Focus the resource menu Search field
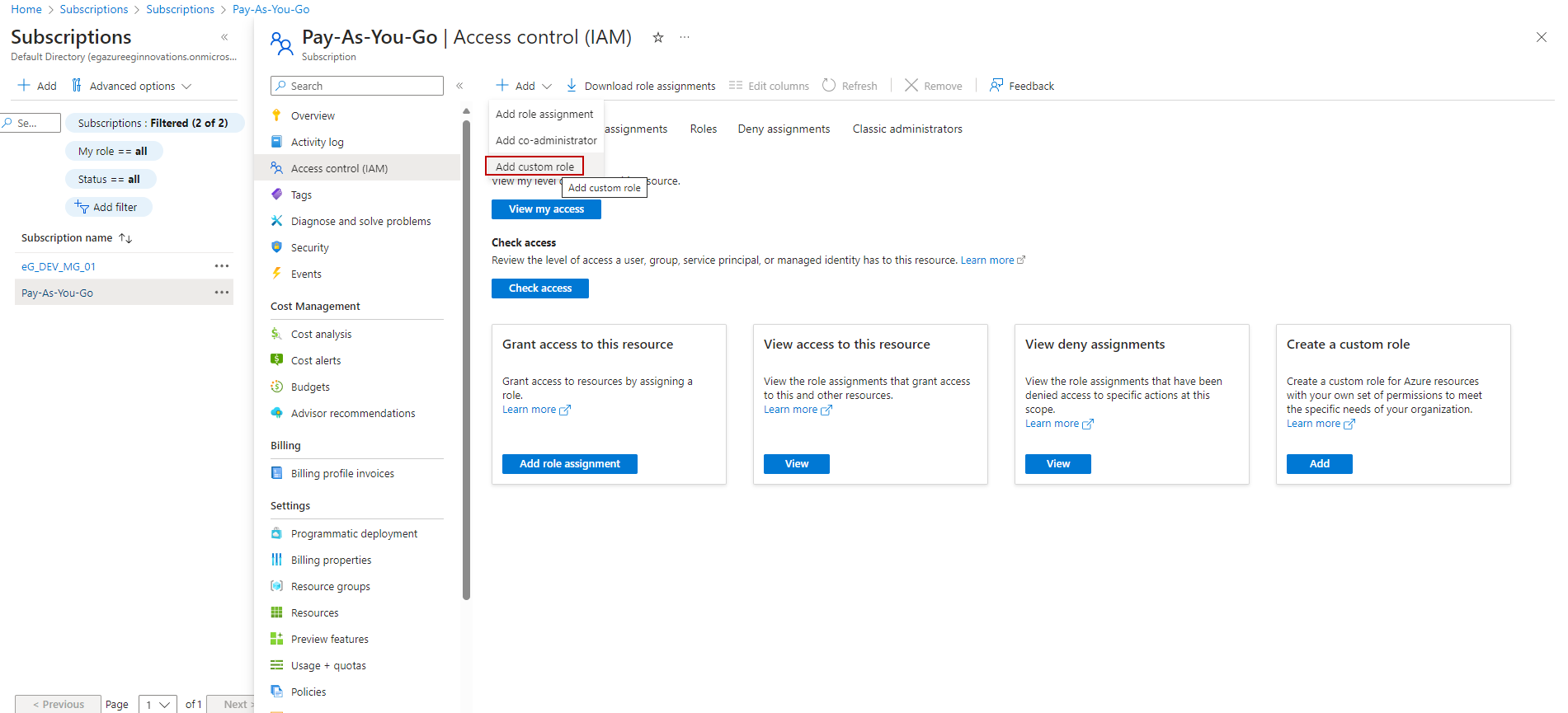1568x713 pixels. (x=357, y=86)
